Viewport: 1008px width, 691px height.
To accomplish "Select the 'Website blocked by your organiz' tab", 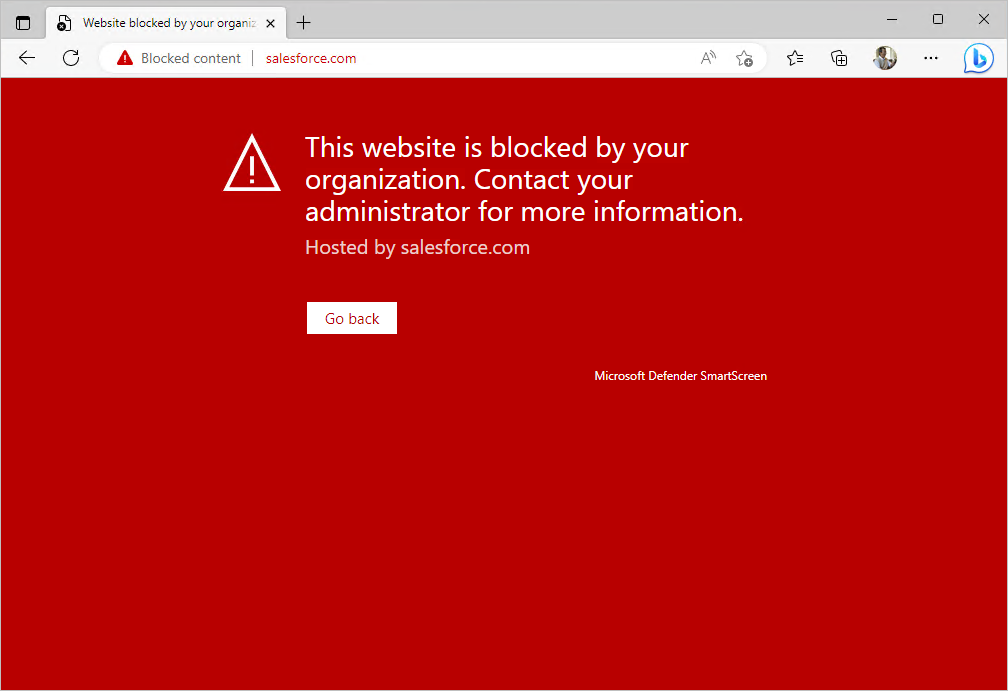I will click(x=166, y=23).
